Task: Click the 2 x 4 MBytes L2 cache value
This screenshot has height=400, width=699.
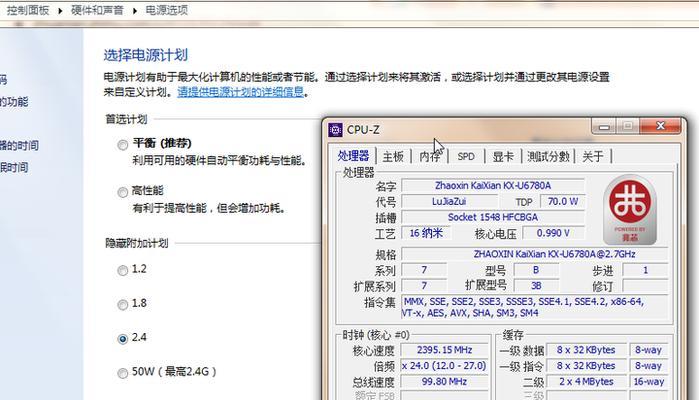Action: [x=586, y=382]
